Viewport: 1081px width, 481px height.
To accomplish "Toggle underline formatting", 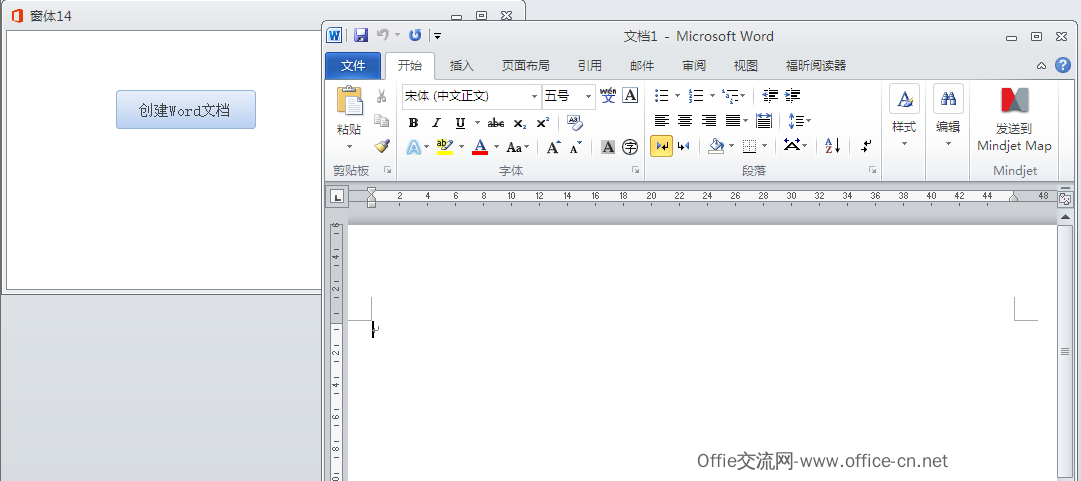I will pos(460,123).
